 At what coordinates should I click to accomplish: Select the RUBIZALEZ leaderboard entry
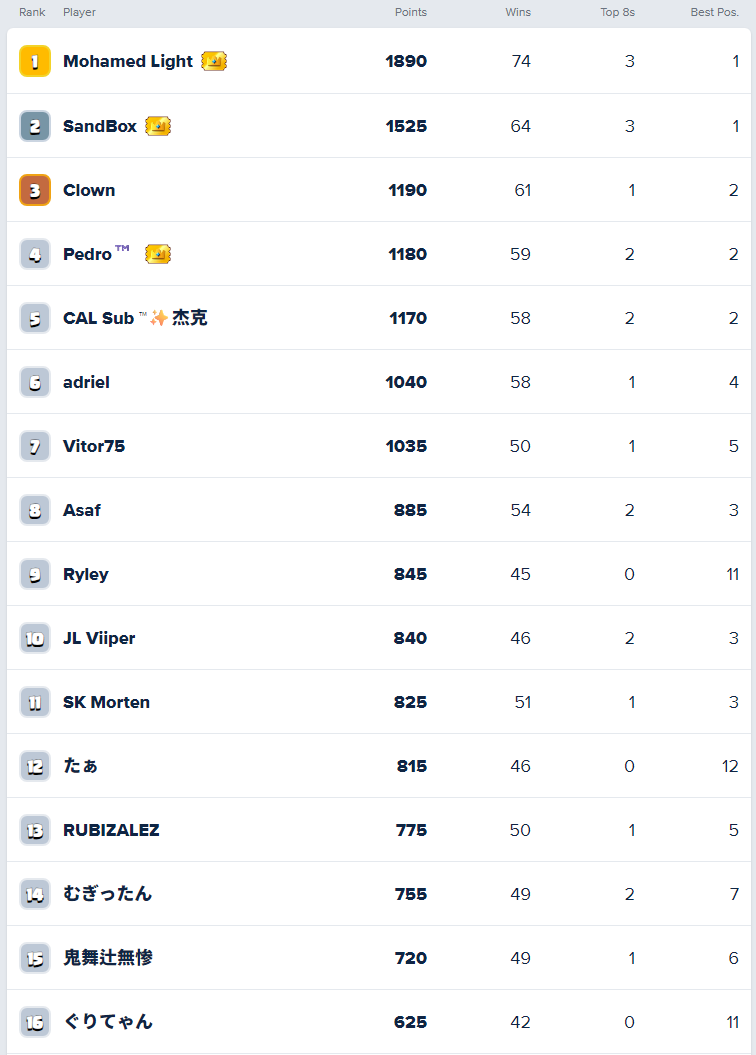click(379, 830)
